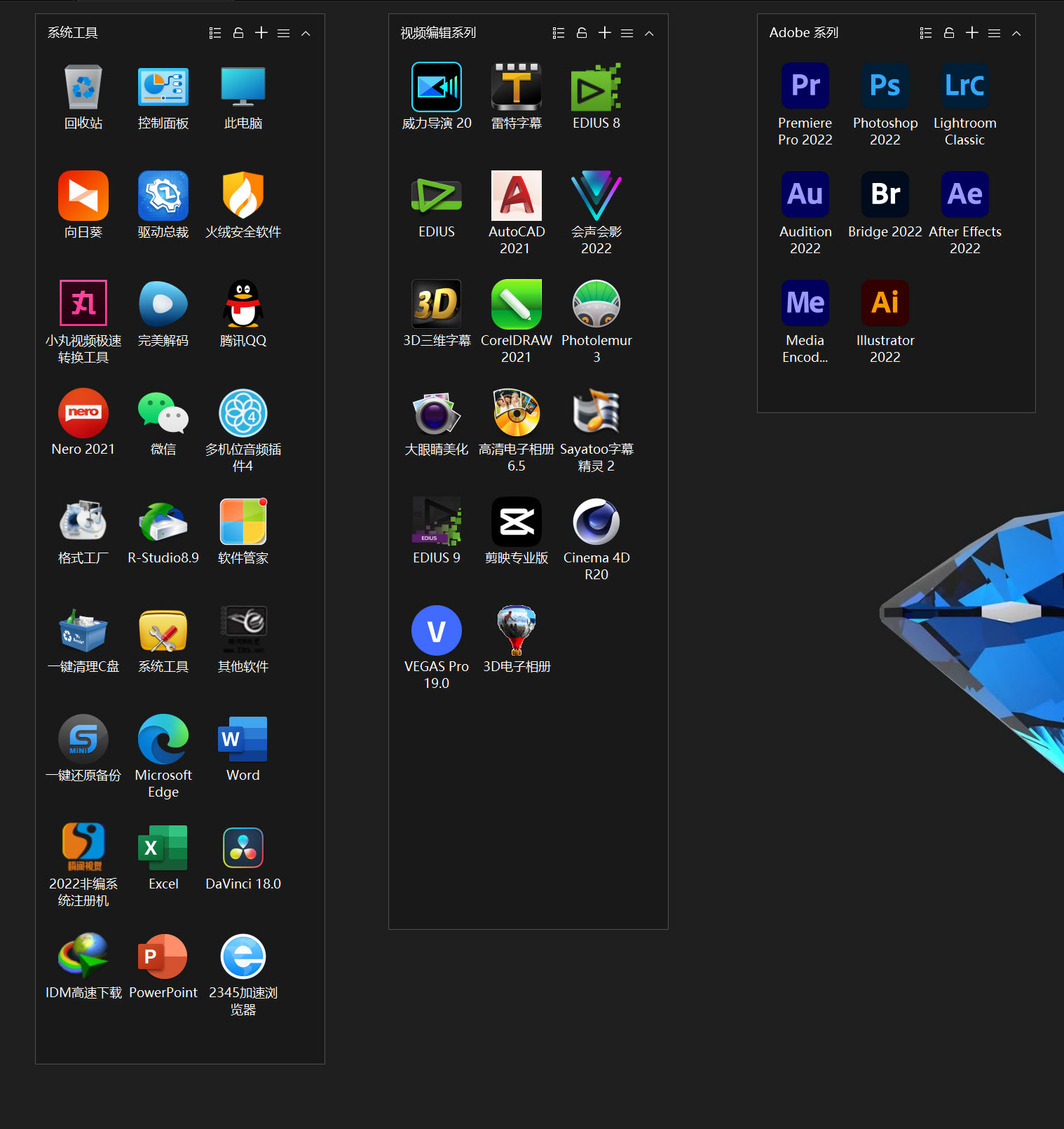Viewport: 1064px width, 1129px height.
Task: Launch DaVinci 18.0 icon
Action: pyautogui.click(x=243, y=848)
